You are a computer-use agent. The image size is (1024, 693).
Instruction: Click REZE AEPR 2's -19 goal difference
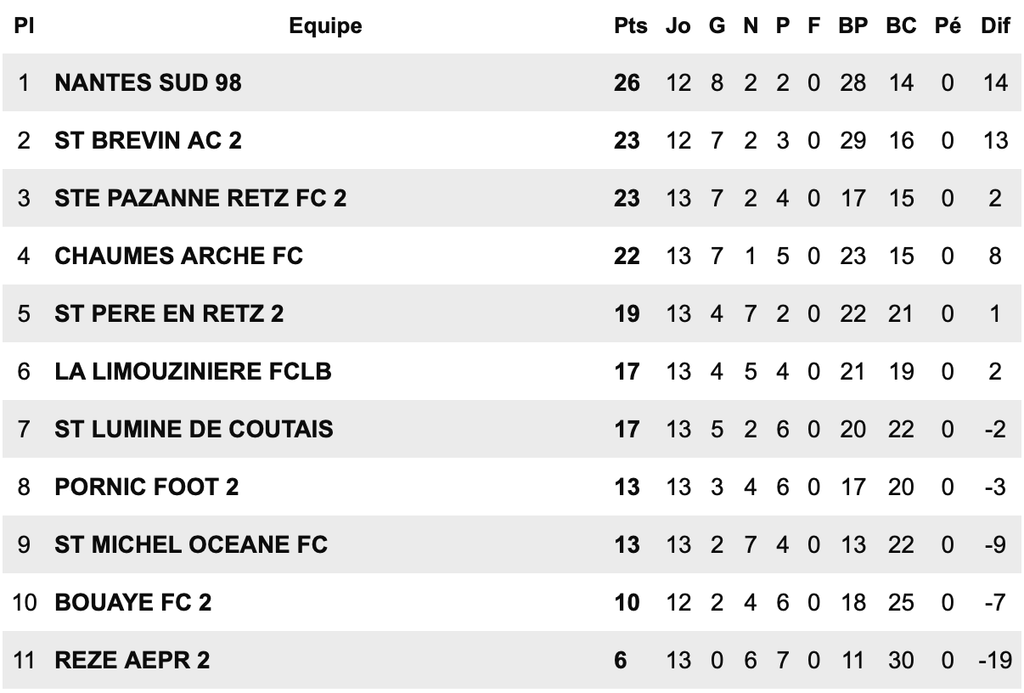(995, 660)
